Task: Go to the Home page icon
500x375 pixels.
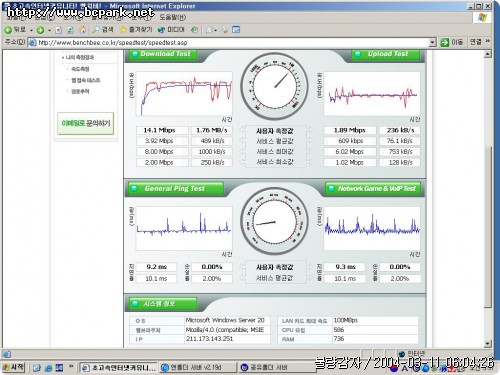Action: coord(82,30)
